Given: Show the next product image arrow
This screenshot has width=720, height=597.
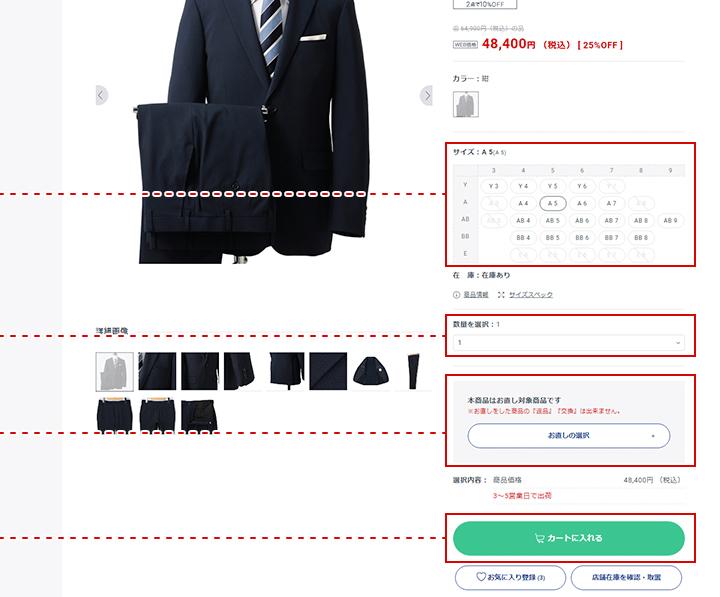Looking at the screenshot, I should click(427, 96).
